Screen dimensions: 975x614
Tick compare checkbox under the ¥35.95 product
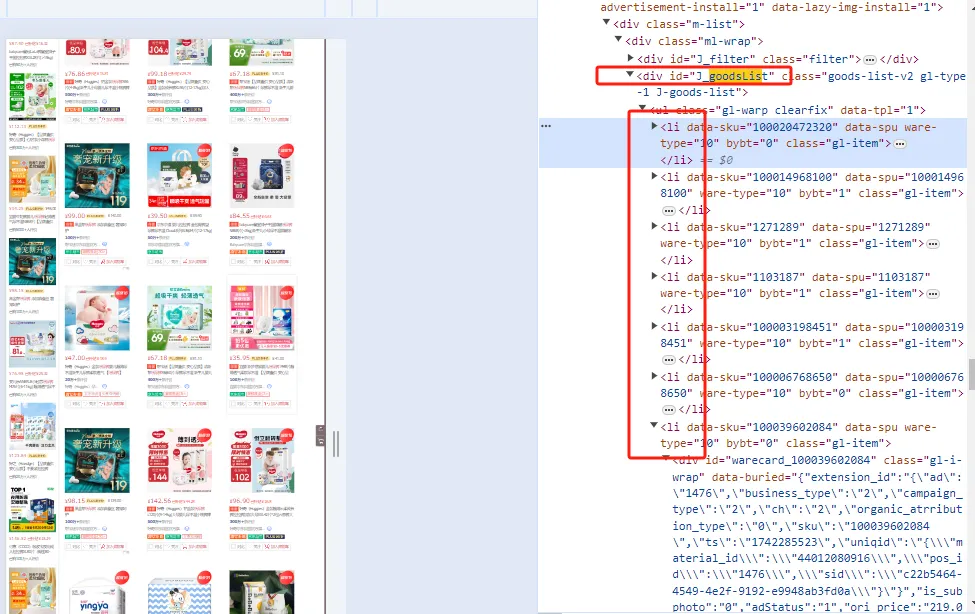pos(233,404)
